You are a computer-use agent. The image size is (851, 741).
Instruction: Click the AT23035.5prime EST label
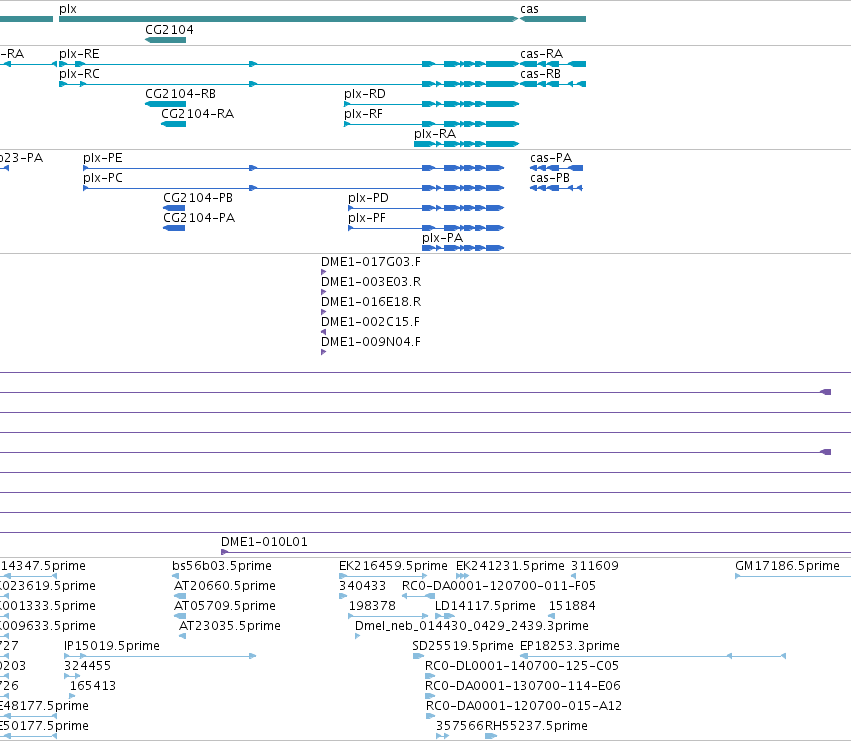[x=230, y=626]
